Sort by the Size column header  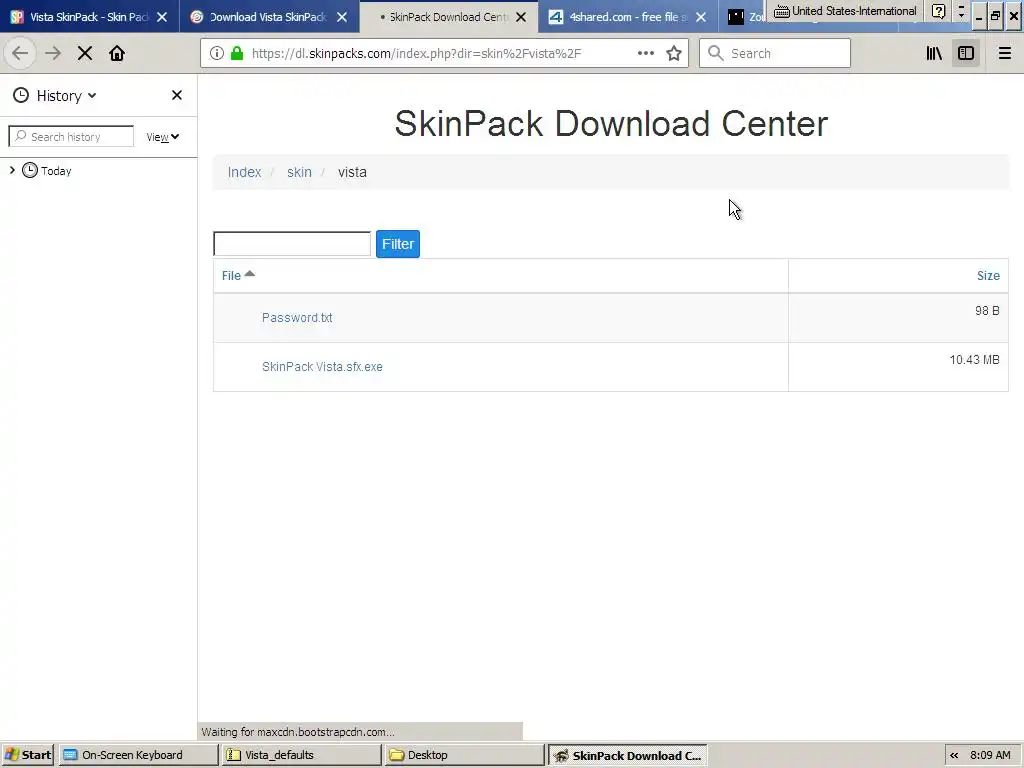[x=987, y=276]
